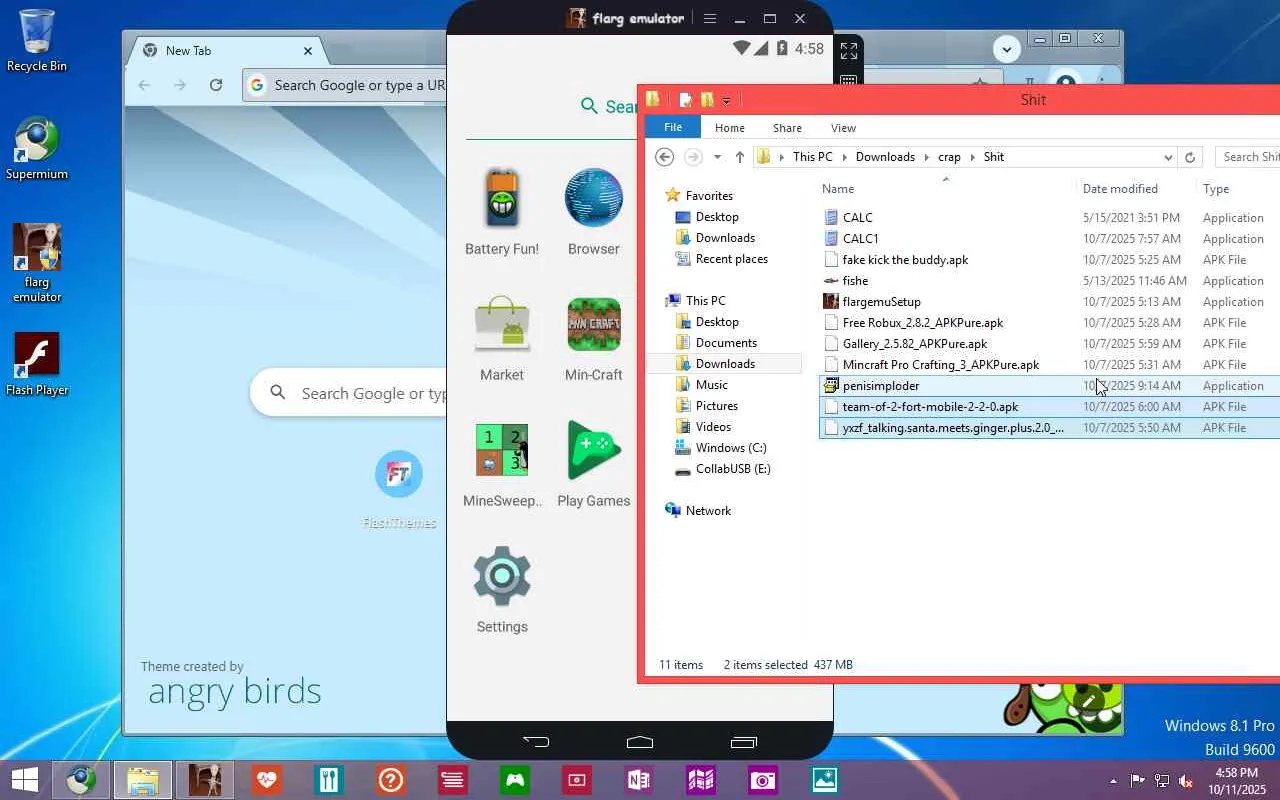
Task: Open the Health app from the taskbar
Action: [266, 780]
